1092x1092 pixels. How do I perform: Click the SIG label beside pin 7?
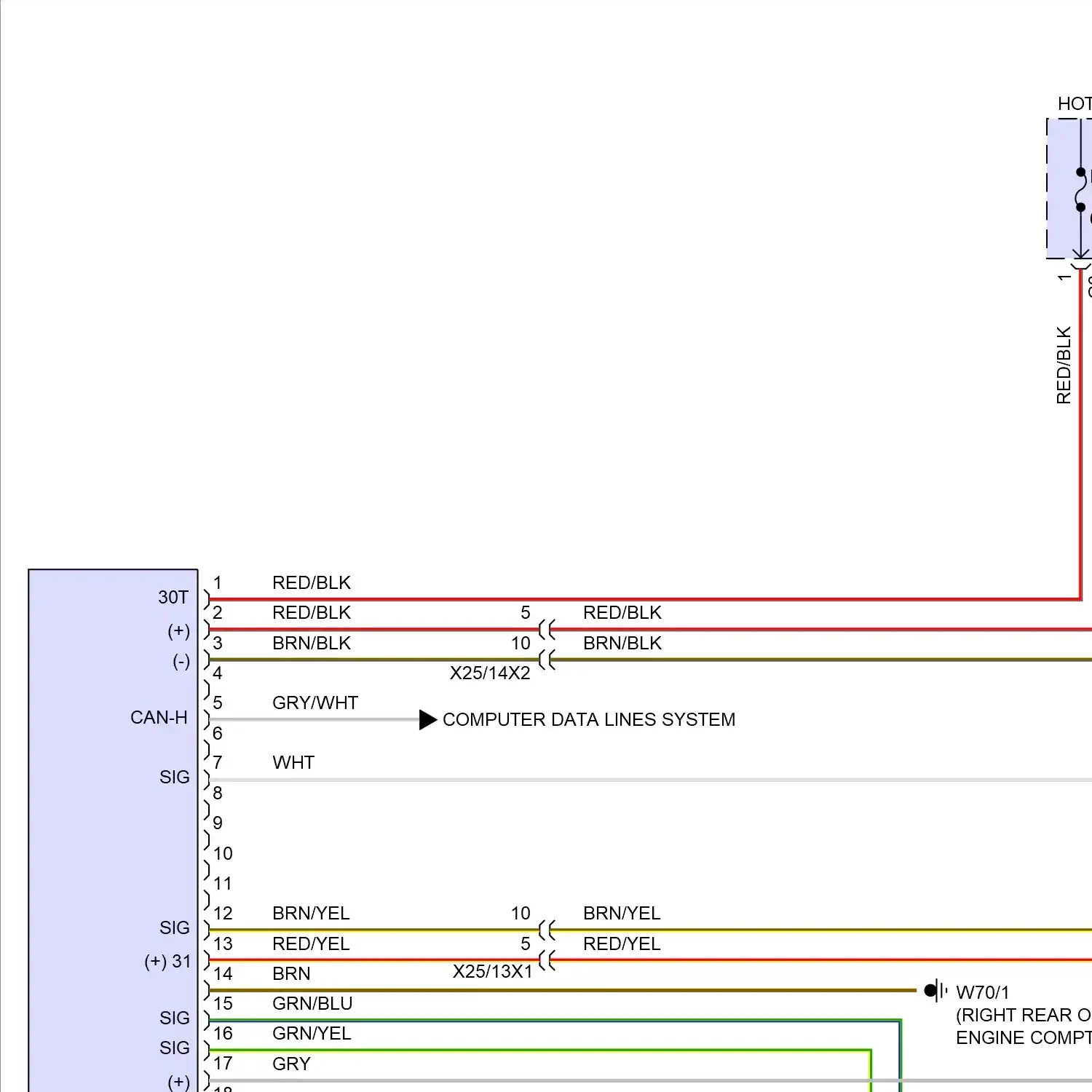point(175,778)
